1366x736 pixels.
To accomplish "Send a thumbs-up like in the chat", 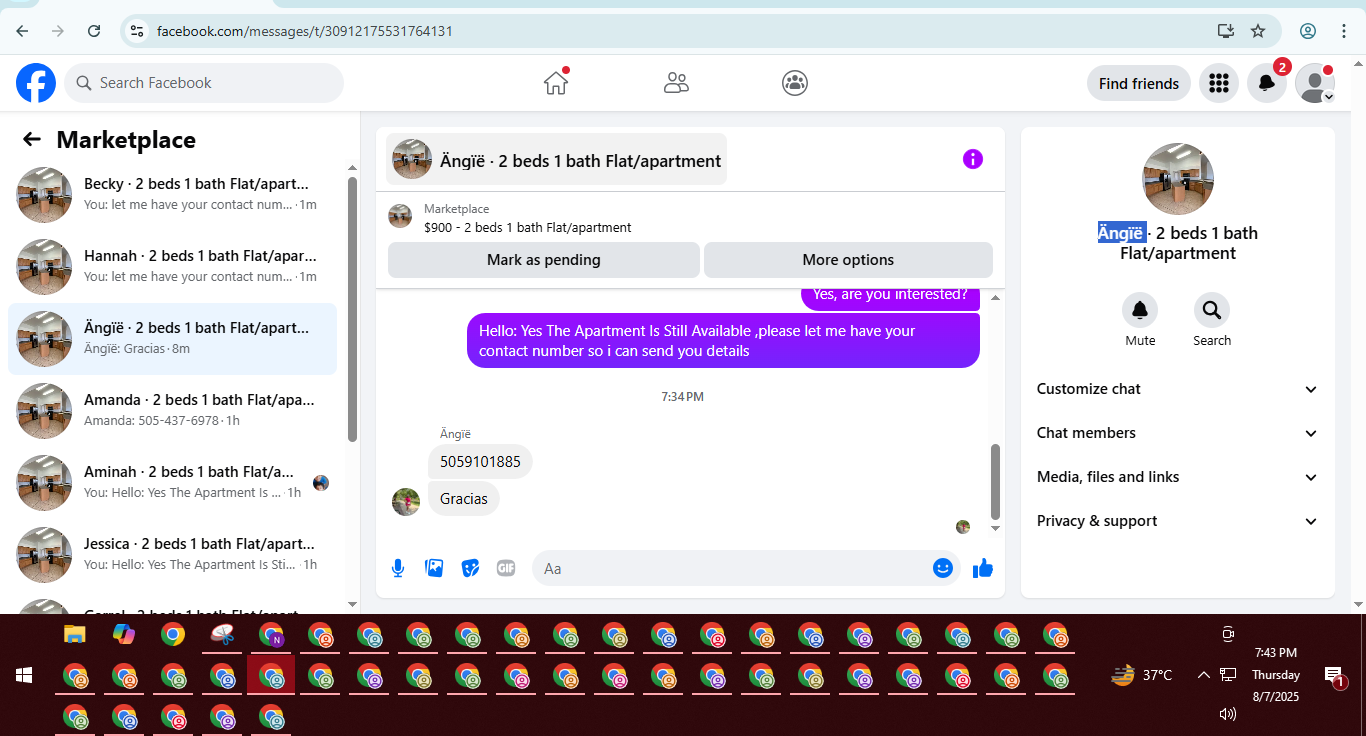I will 983,568.
